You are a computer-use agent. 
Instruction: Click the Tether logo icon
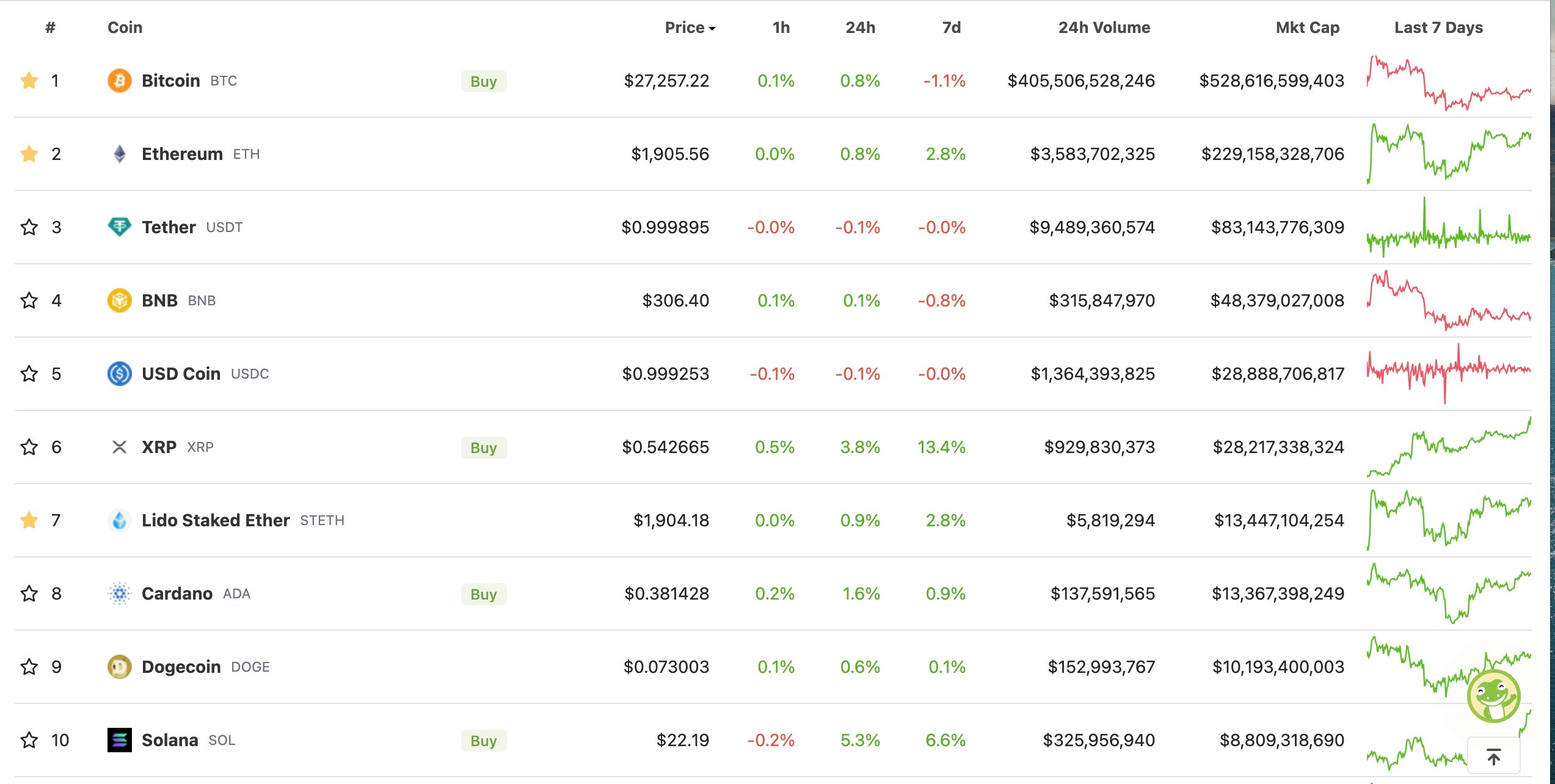coord(120,227)
